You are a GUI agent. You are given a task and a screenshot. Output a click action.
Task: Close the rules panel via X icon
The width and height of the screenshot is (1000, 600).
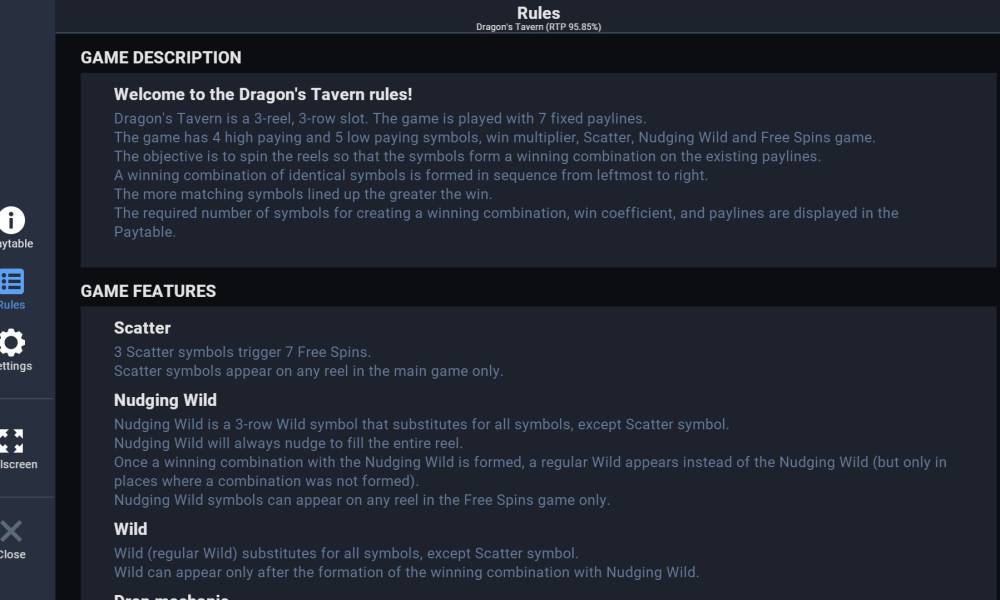click(x=12, y=531)
